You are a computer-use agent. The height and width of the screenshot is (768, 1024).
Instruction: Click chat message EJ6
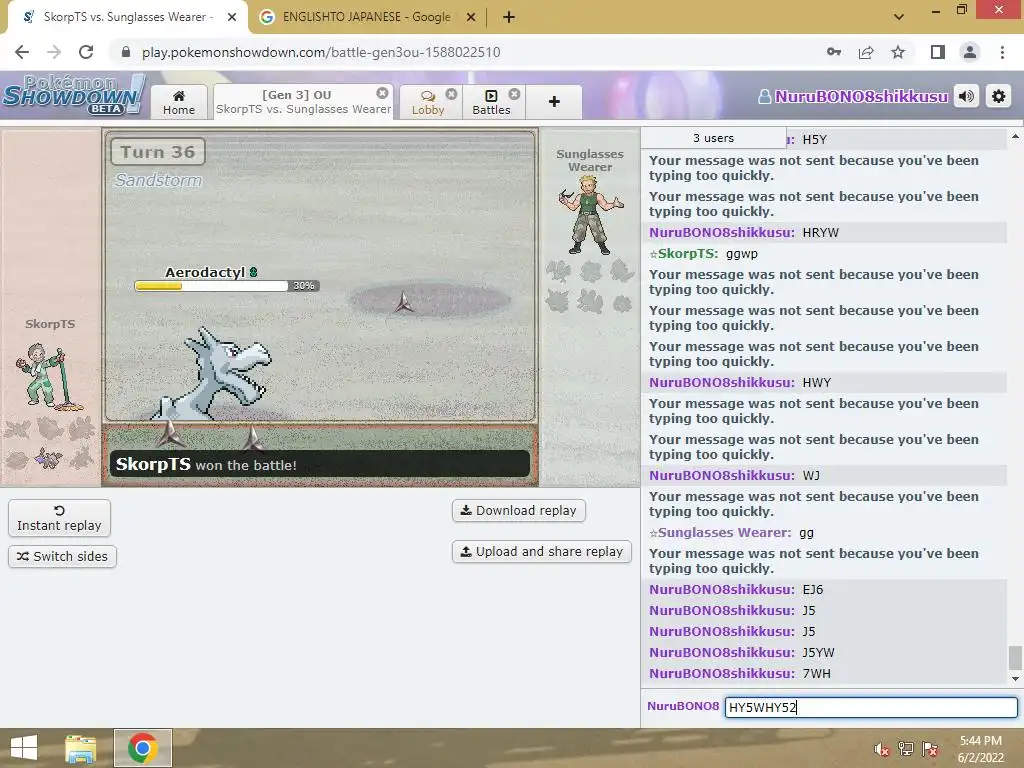pos(812,590)
